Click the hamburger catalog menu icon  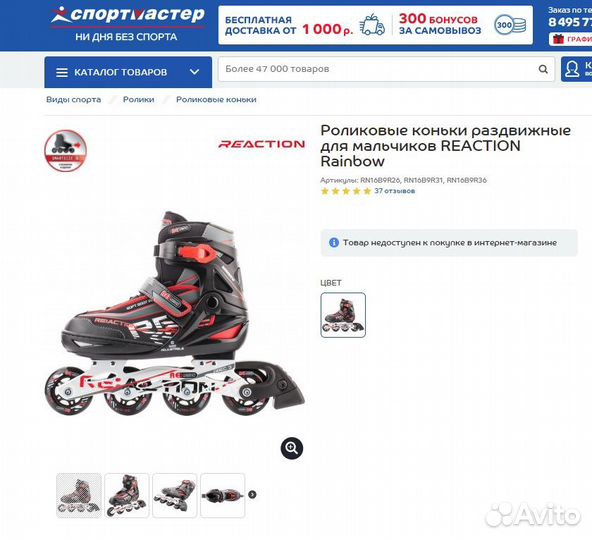click(x=62, y=73)
